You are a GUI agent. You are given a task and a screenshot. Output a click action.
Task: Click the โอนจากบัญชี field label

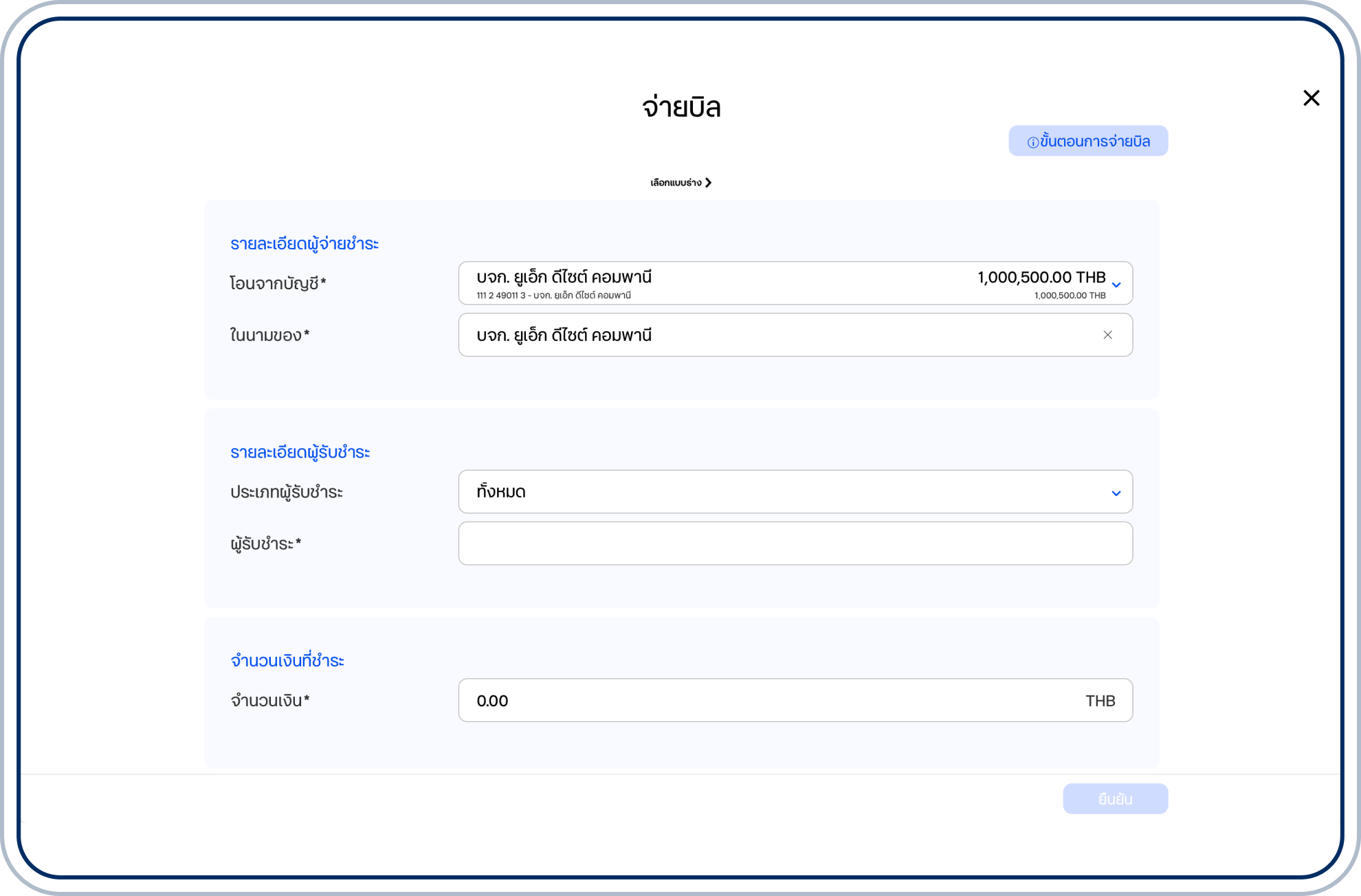[277, 283]
